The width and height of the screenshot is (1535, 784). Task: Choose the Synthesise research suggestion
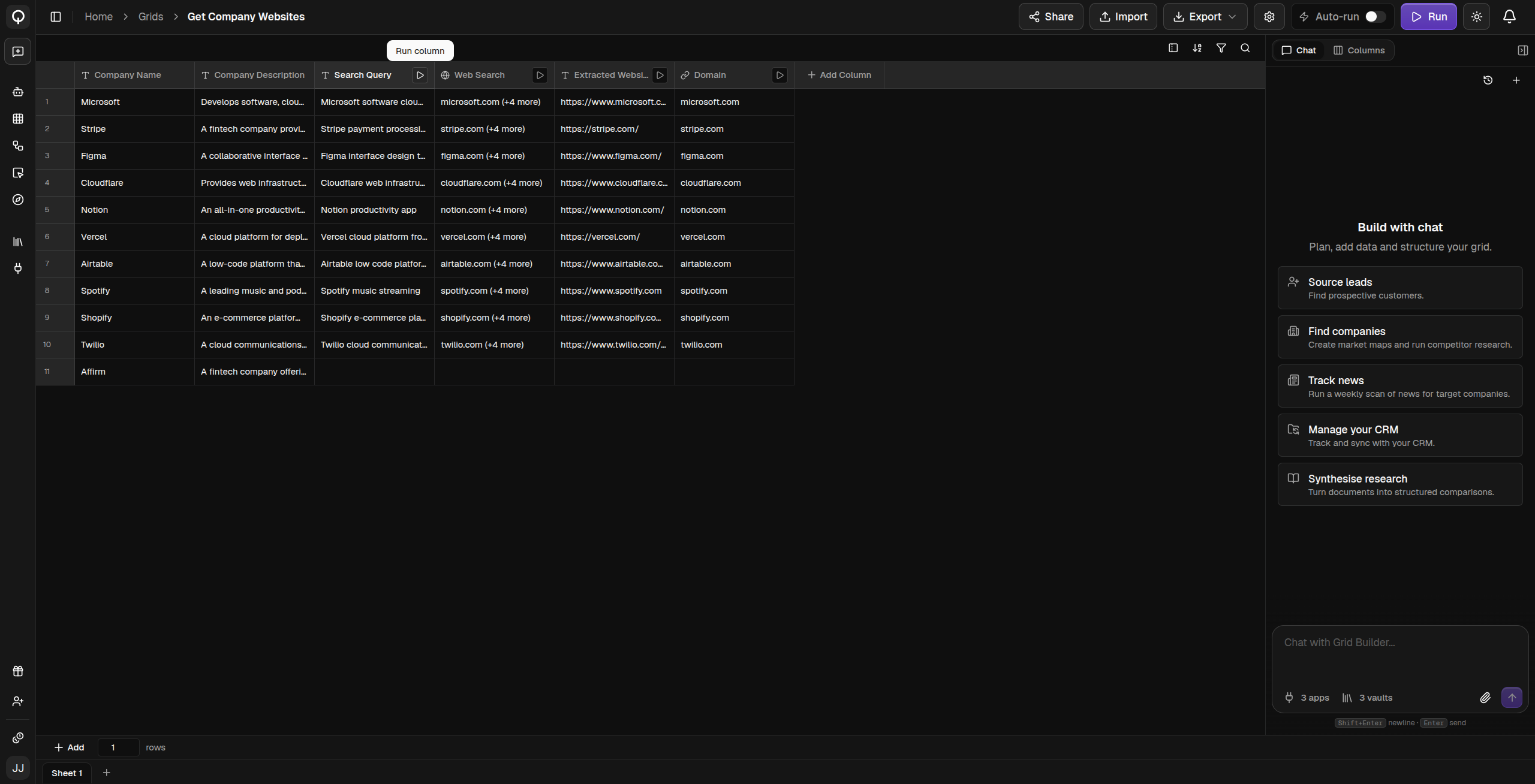coord(1399,484)
